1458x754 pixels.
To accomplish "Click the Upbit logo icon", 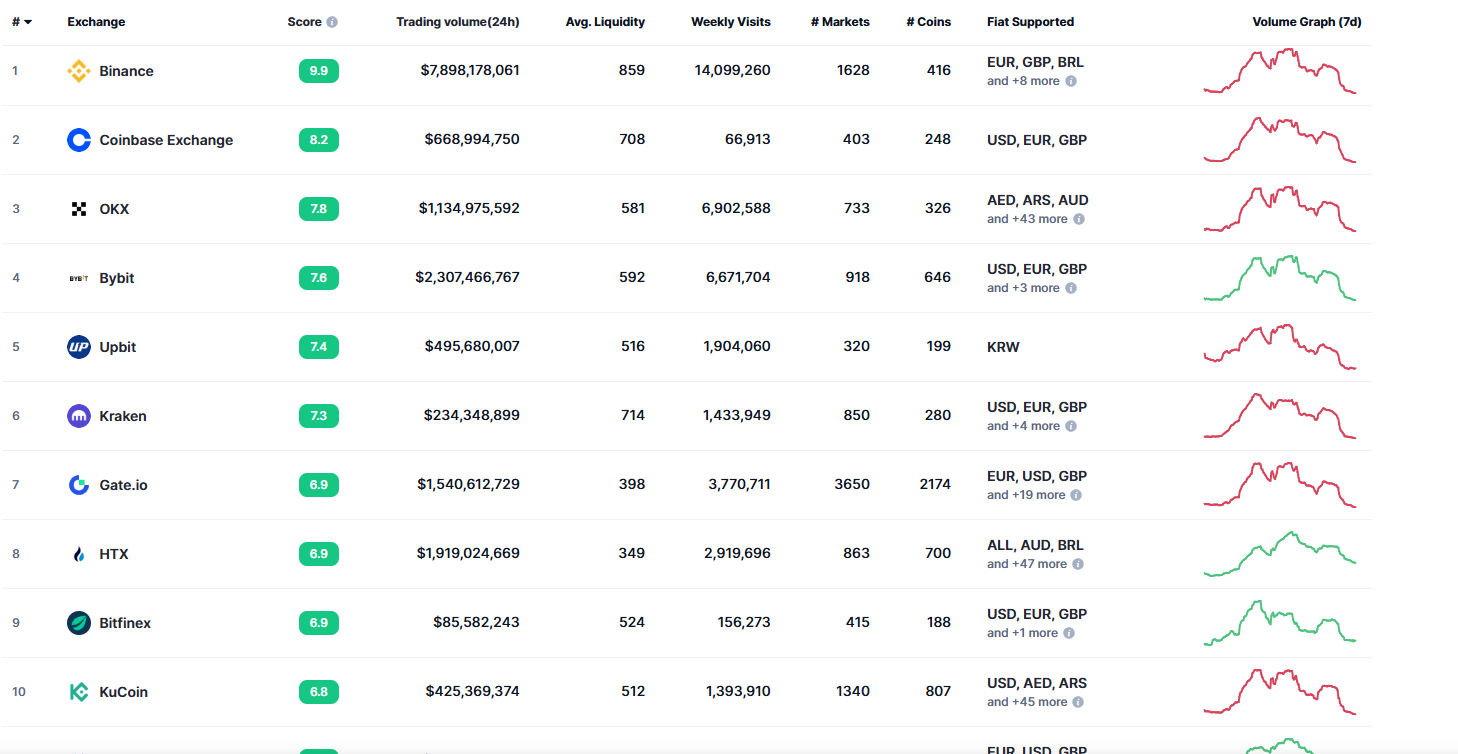I will (x=78, y=347).
